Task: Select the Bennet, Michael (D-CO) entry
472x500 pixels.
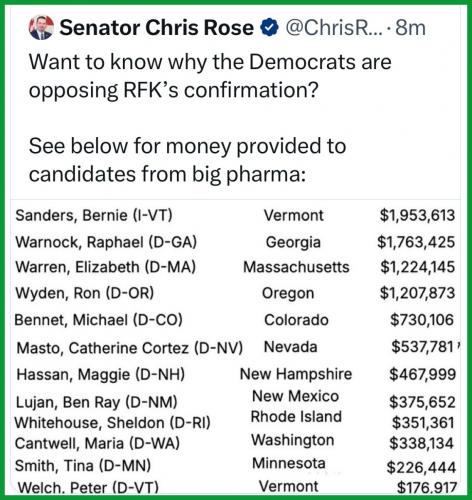Action: [99, 320]
